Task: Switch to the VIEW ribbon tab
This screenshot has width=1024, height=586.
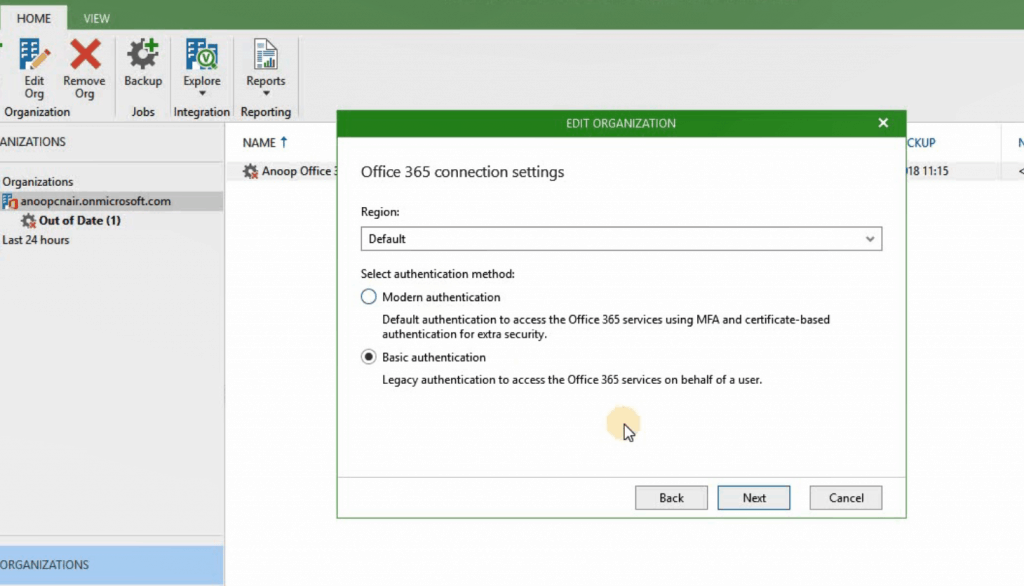Action: click(x=97, y=18)
